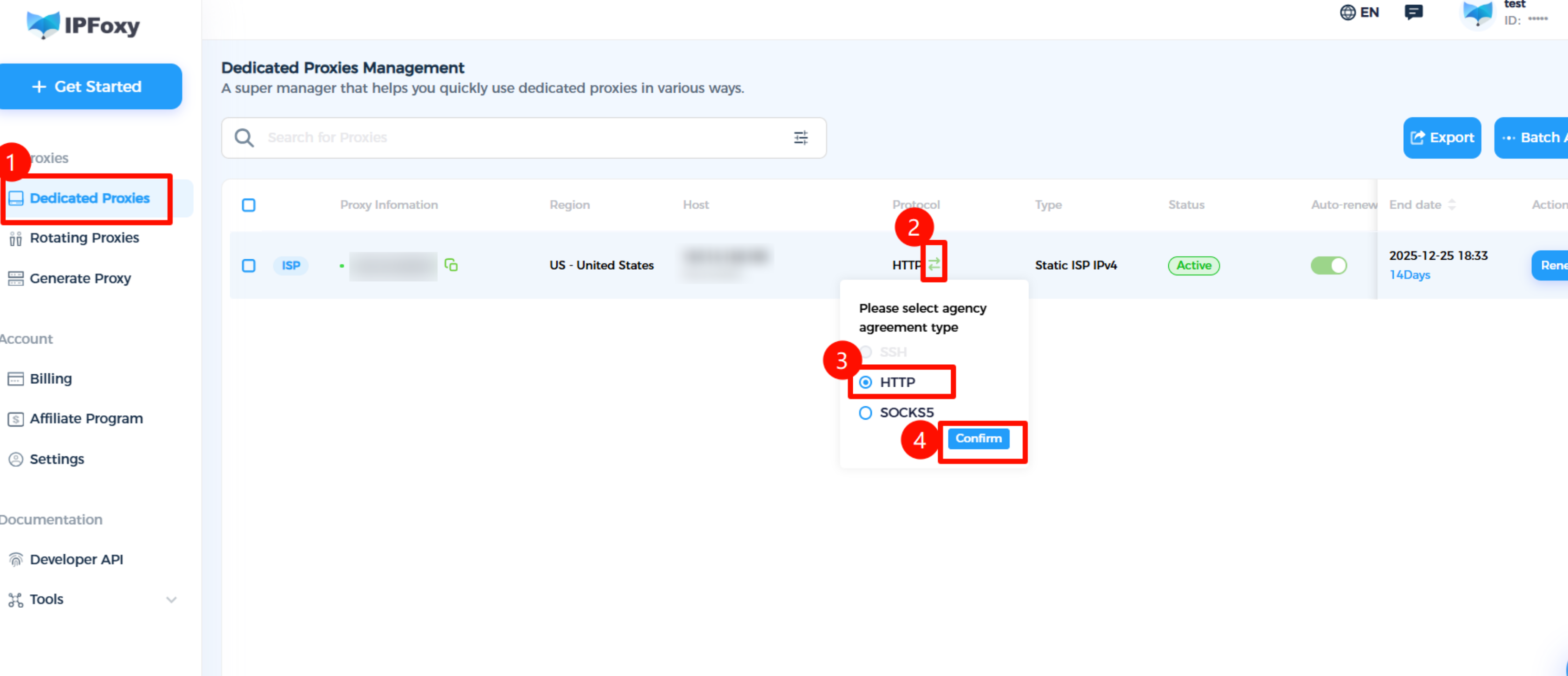Select the SOCKS5 protocol option
The width and height of the screenshot is (1568, 676).
[865, 412]
